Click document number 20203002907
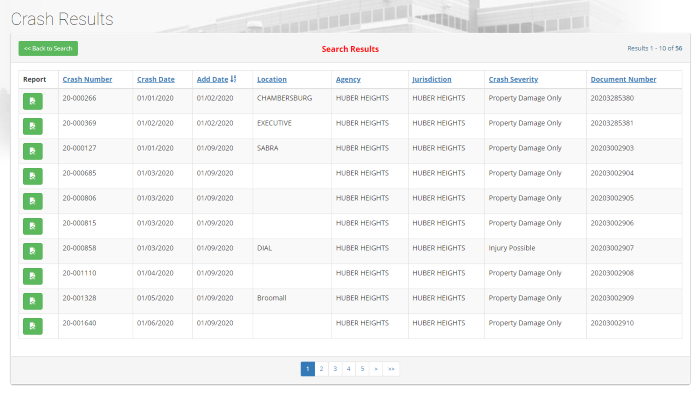 (x=612, y=248)
